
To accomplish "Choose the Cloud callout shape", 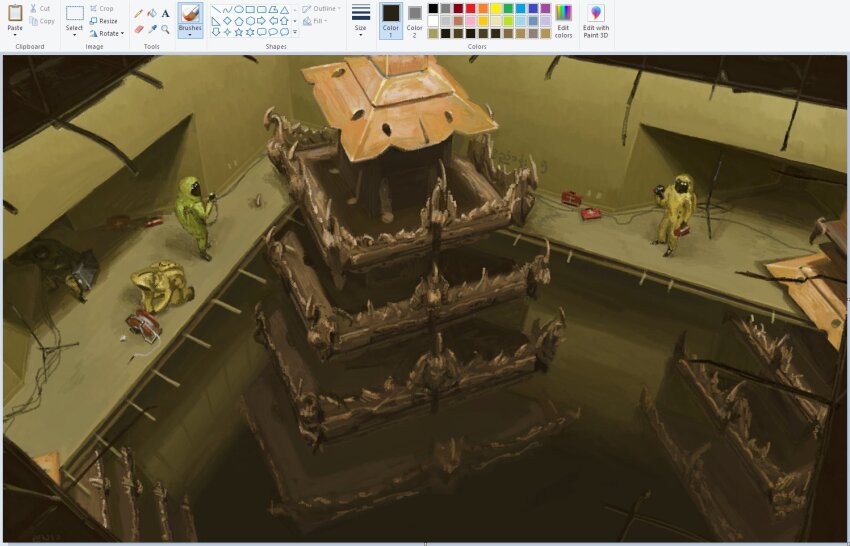I will tap(284, 32).
